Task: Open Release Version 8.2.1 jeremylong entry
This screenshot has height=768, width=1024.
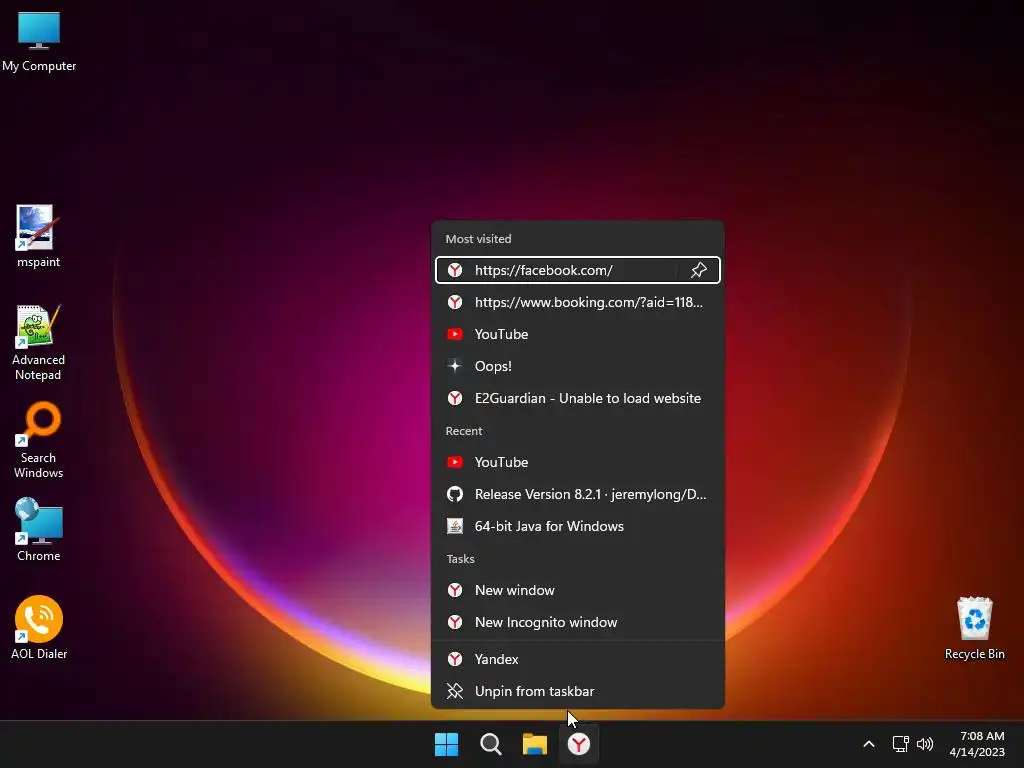Action: [577, 494]
